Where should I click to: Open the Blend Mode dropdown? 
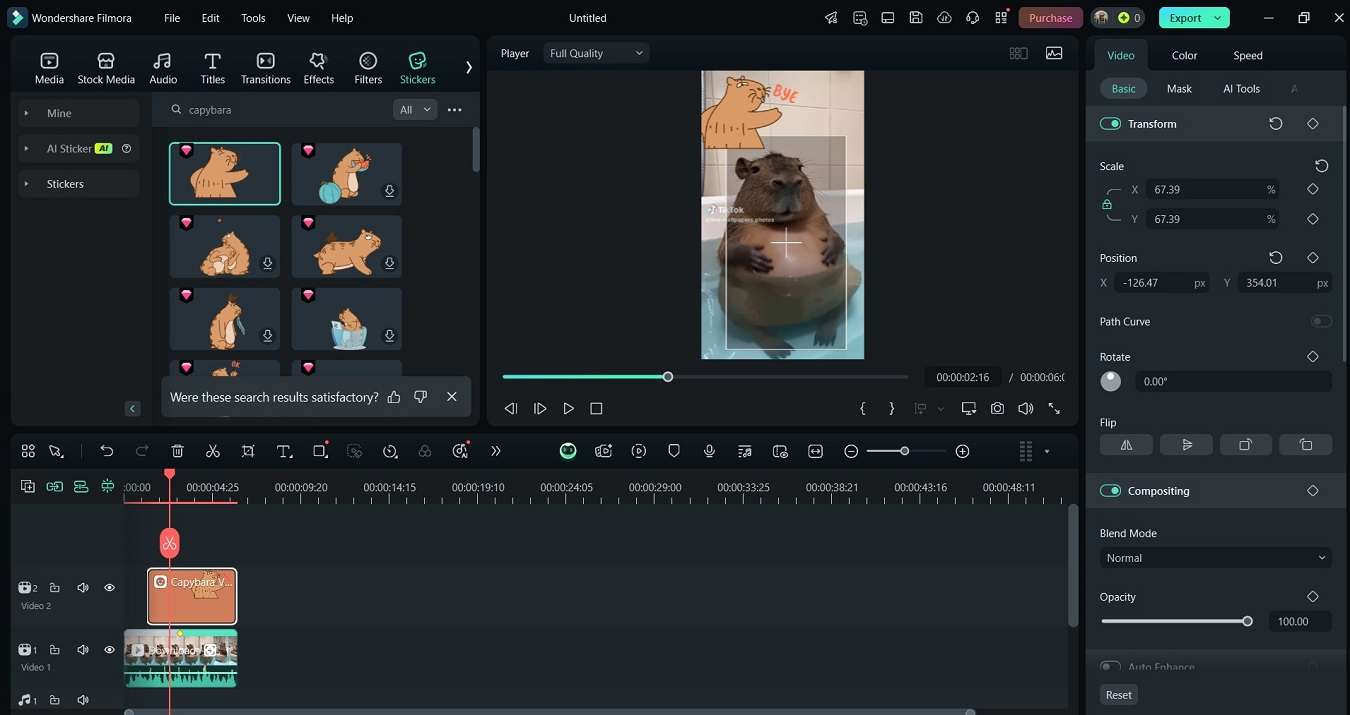point(1215,558)
